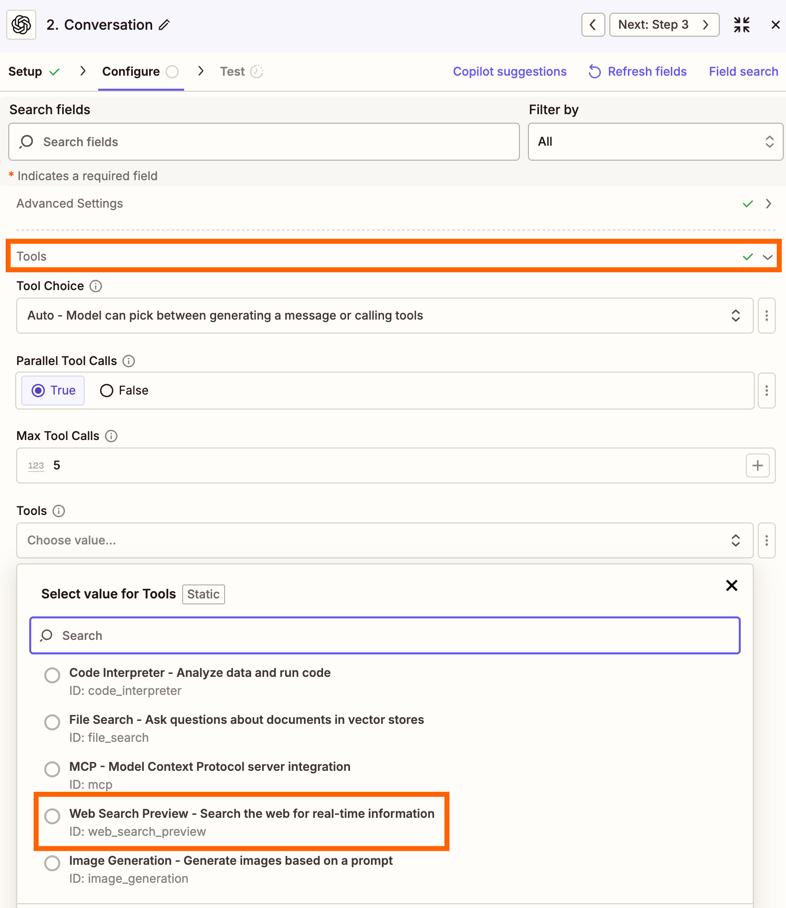The height and width of the screenshot is (908, 786).
Task: Open the Filter by All dropdown
Action: [x=655, y=142]
